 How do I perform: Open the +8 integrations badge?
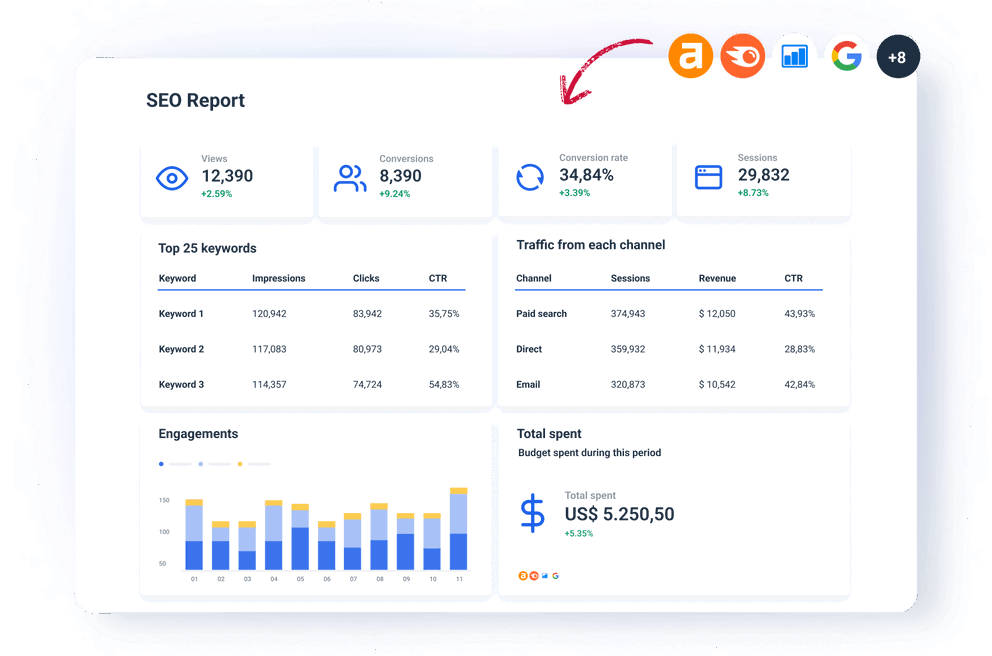click(897, 56)
